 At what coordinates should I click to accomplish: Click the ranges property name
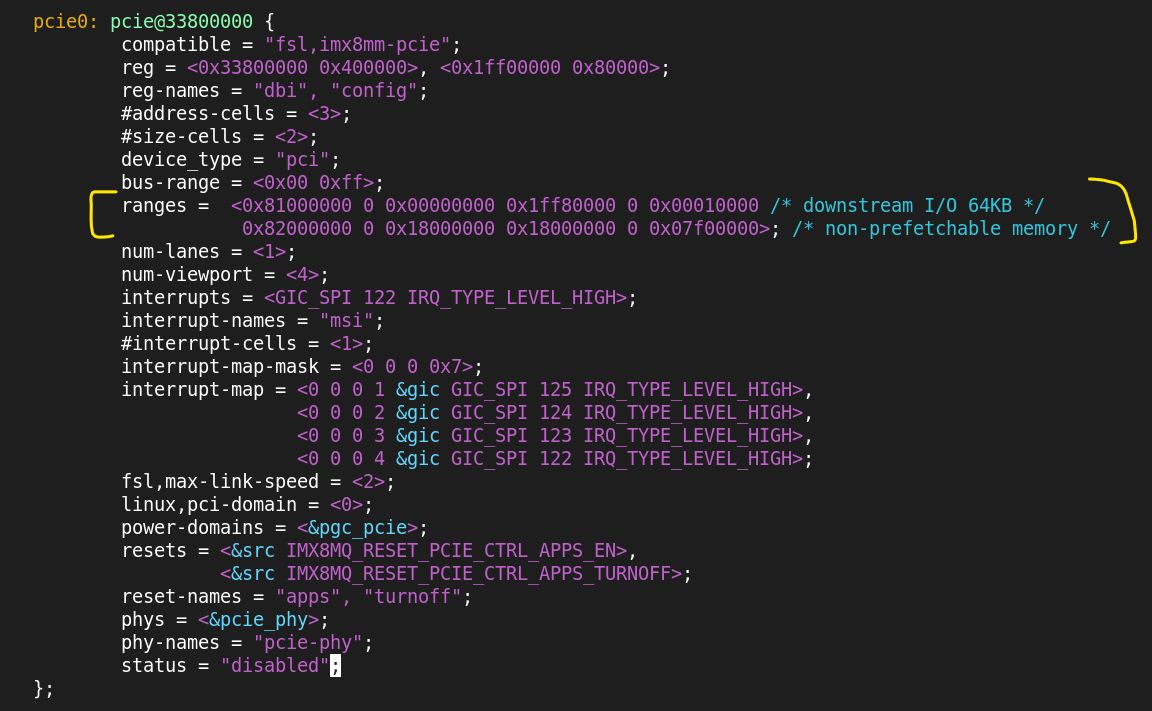[154, 206]
